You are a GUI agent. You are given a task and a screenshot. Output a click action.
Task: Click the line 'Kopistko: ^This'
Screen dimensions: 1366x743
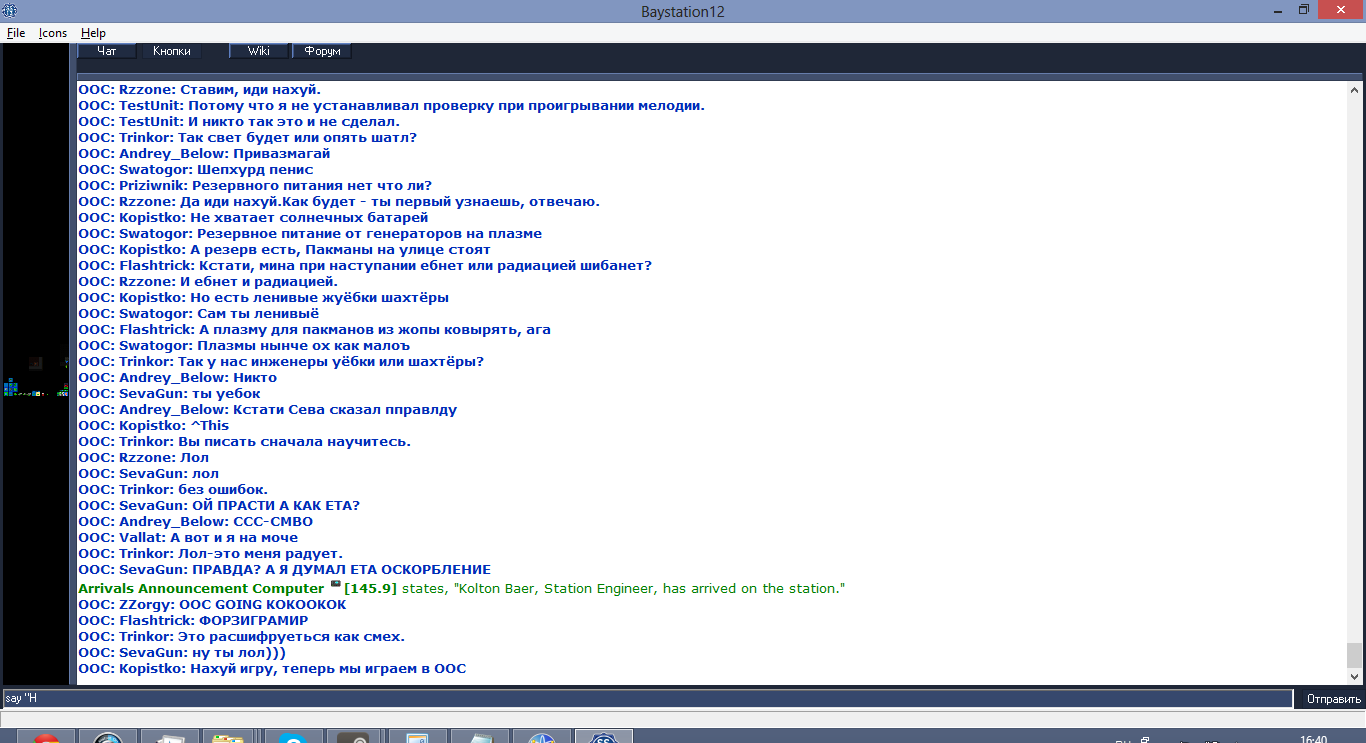(153, 426)
